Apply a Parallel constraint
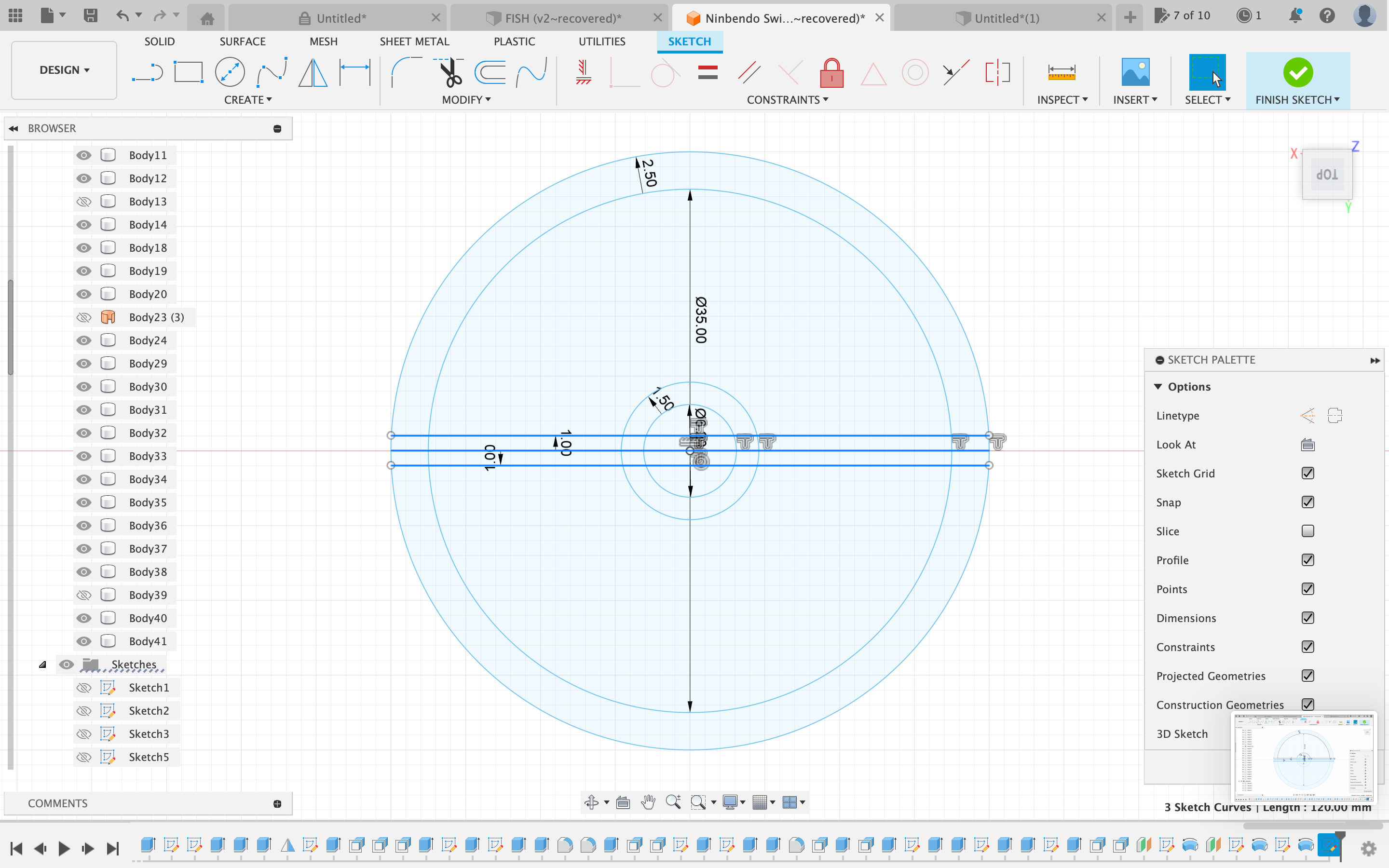 point(749,72)
